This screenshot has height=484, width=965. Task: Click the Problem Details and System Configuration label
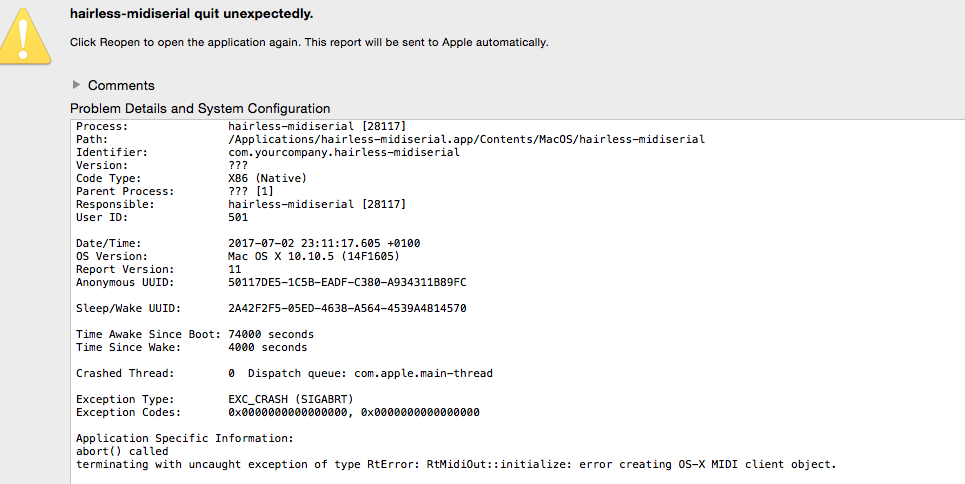coord(200,108)
